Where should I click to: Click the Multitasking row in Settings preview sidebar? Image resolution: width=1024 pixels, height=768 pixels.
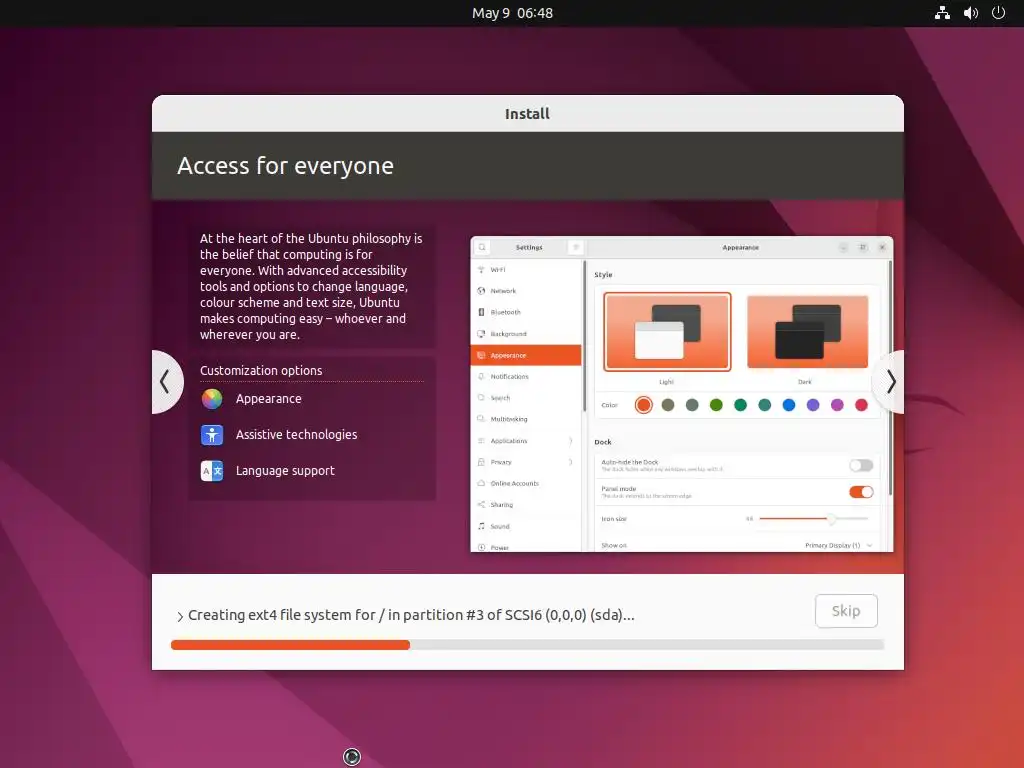526,419
